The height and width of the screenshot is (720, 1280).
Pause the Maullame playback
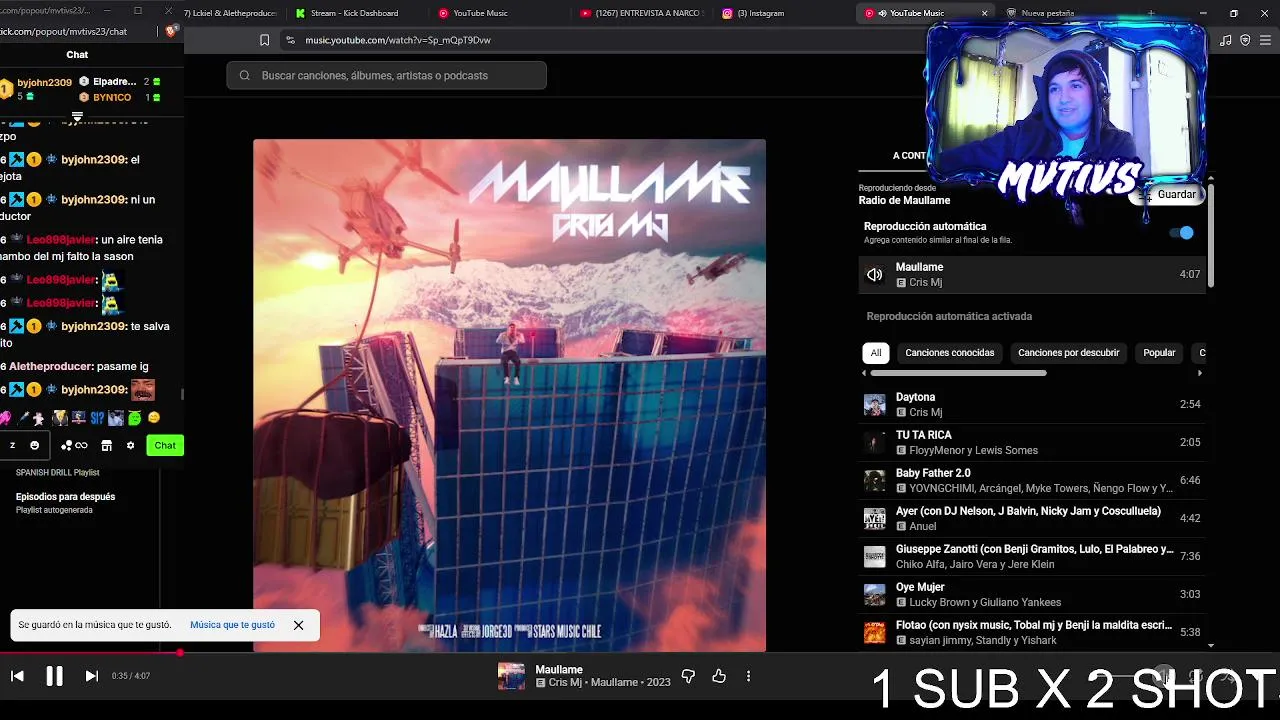54,676
